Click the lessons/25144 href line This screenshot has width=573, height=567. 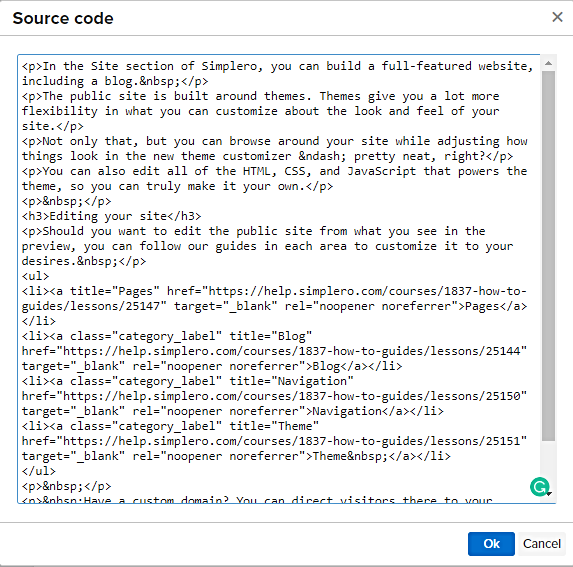(x=274, y=351)
